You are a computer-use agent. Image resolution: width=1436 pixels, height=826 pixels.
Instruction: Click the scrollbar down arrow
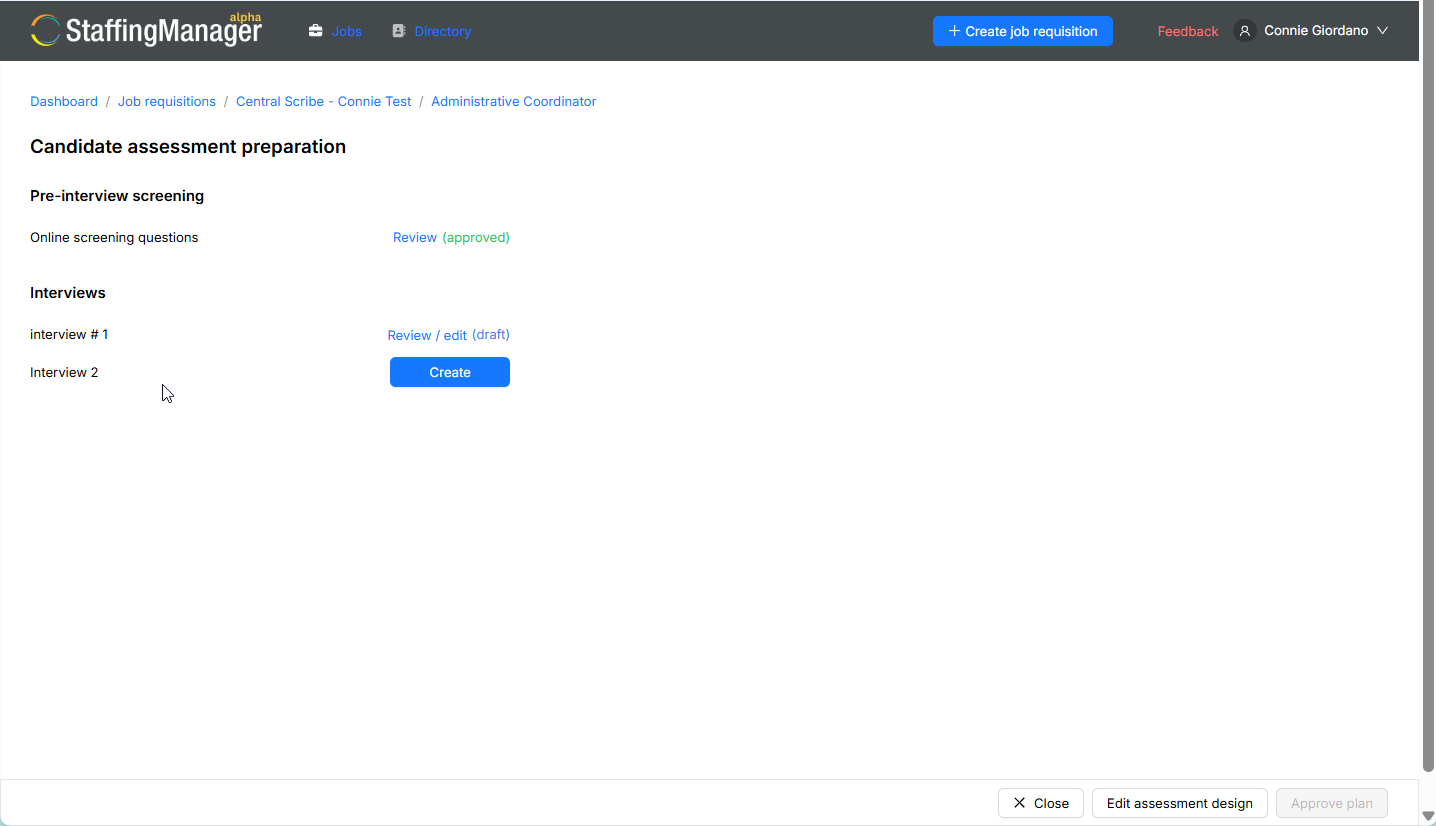coord(1428,816)
